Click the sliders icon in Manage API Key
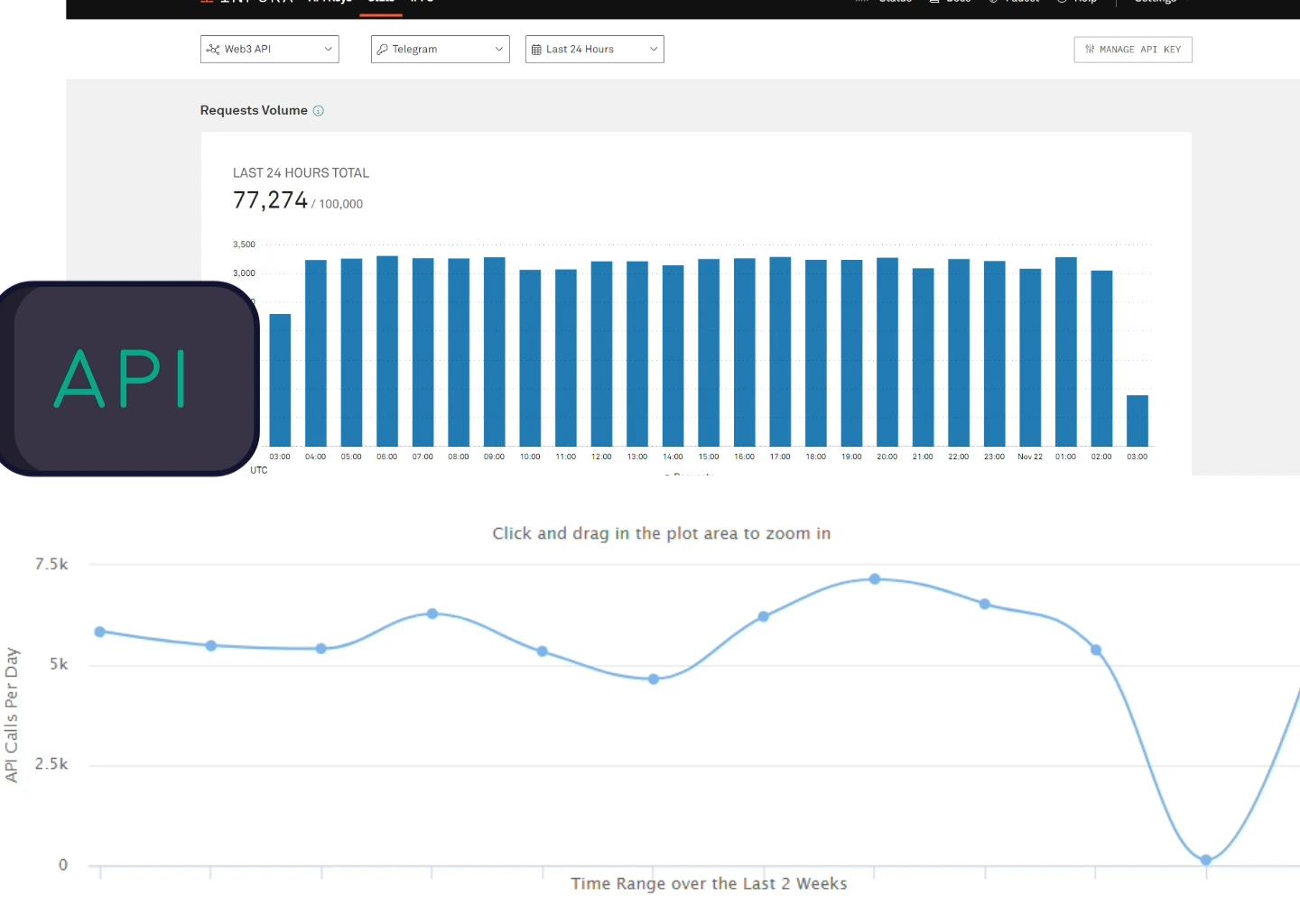 pos(1090,50)
